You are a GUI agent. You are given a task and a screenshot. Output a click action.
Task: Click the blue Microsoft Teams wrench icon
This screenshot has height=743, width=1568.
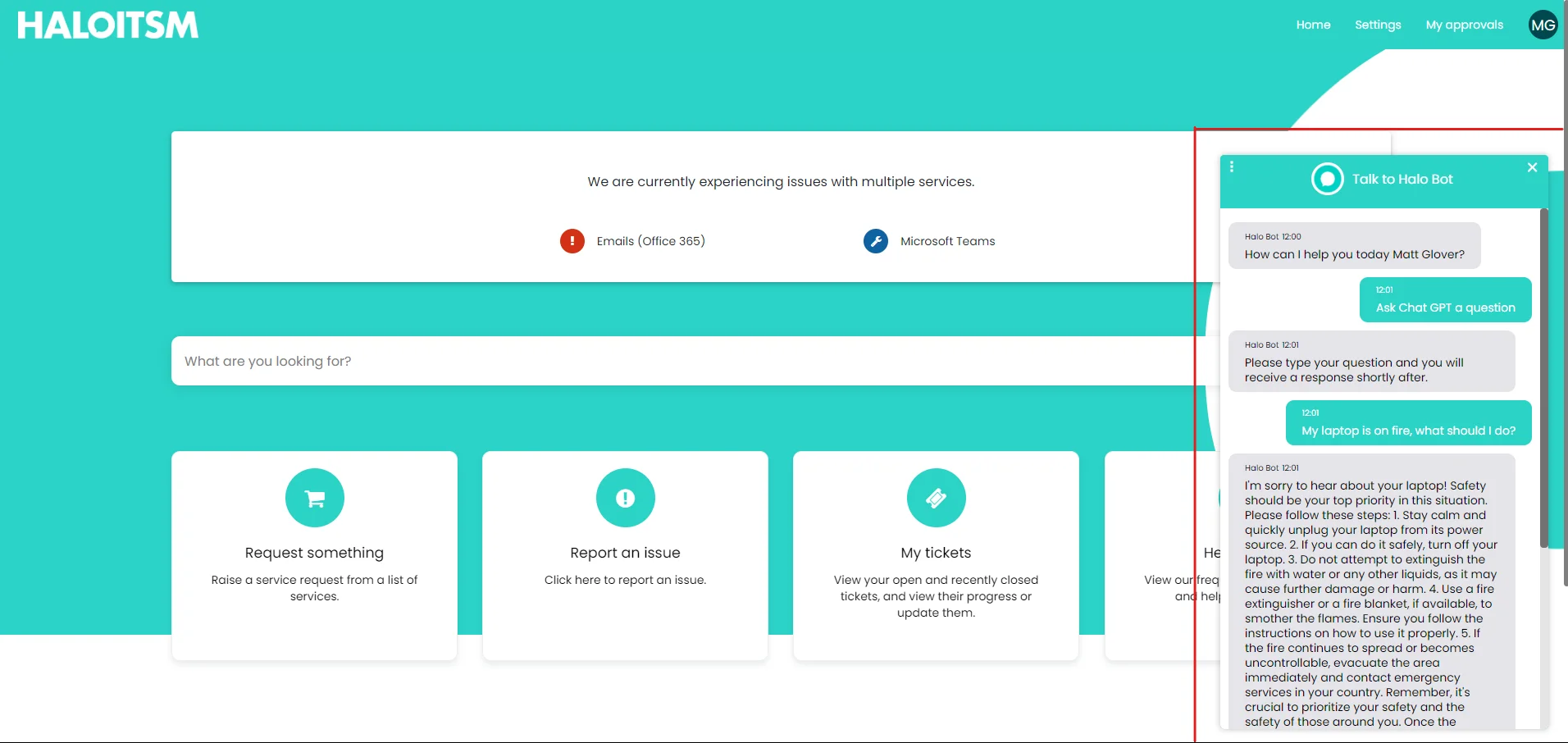[876, 241]
